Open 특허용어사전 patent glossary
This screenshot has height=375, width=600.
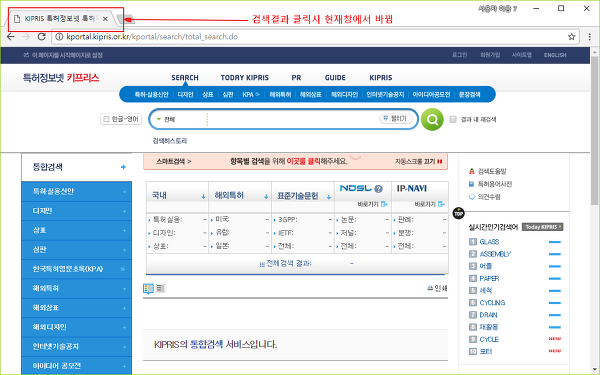(x=495, y=184)
